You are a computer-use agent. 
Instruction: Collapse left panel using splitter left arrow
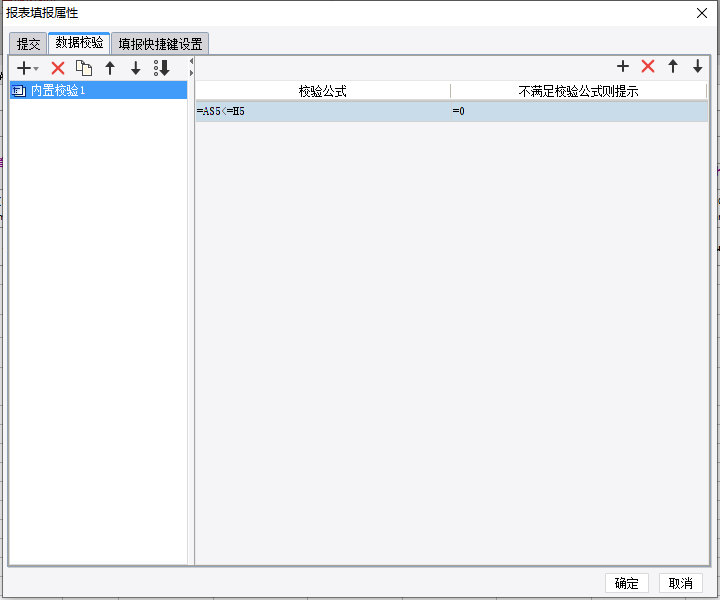point(191,61)
